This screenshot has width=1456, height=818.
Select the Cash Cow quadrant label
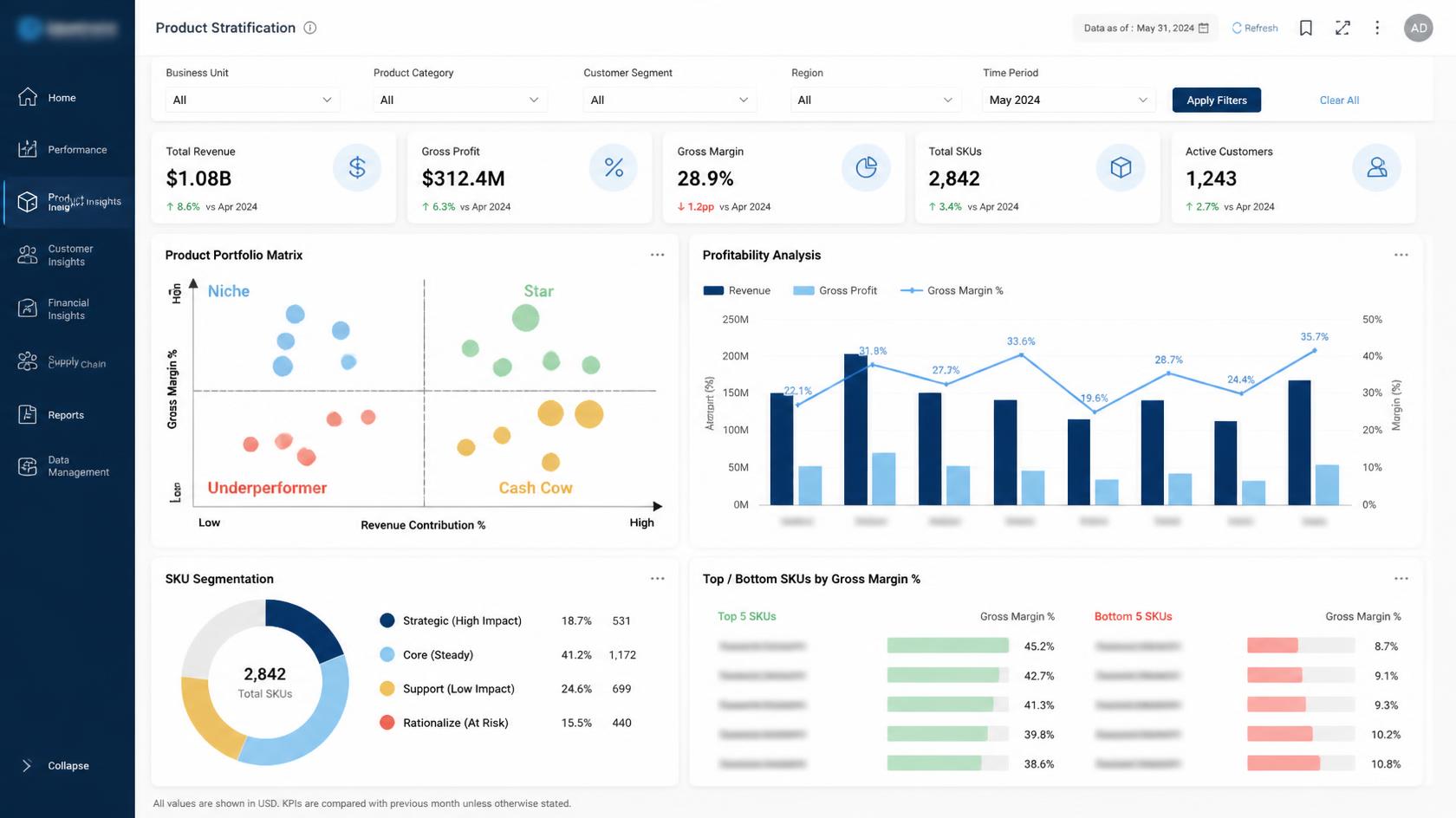click(x=536, y=488)
